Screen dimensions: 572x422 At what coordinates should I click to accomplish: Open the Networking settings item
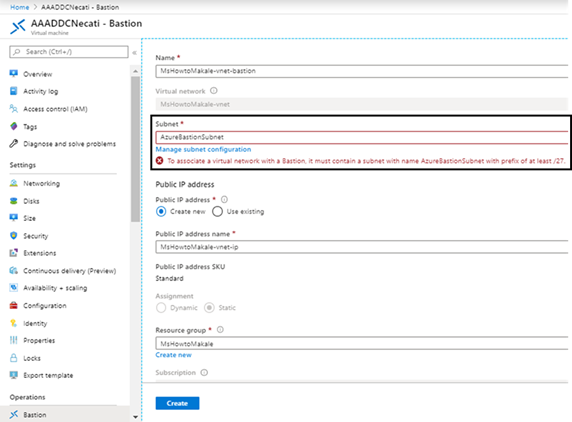42,183
